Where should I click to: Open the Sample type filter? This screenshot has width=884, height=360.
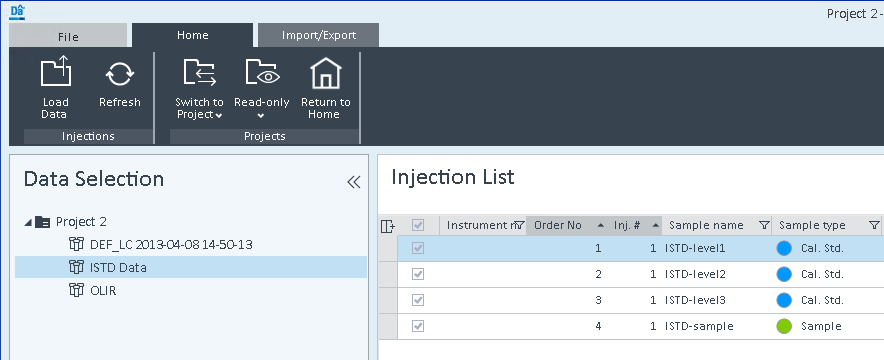pyautogui.click(x=873, y=225)
